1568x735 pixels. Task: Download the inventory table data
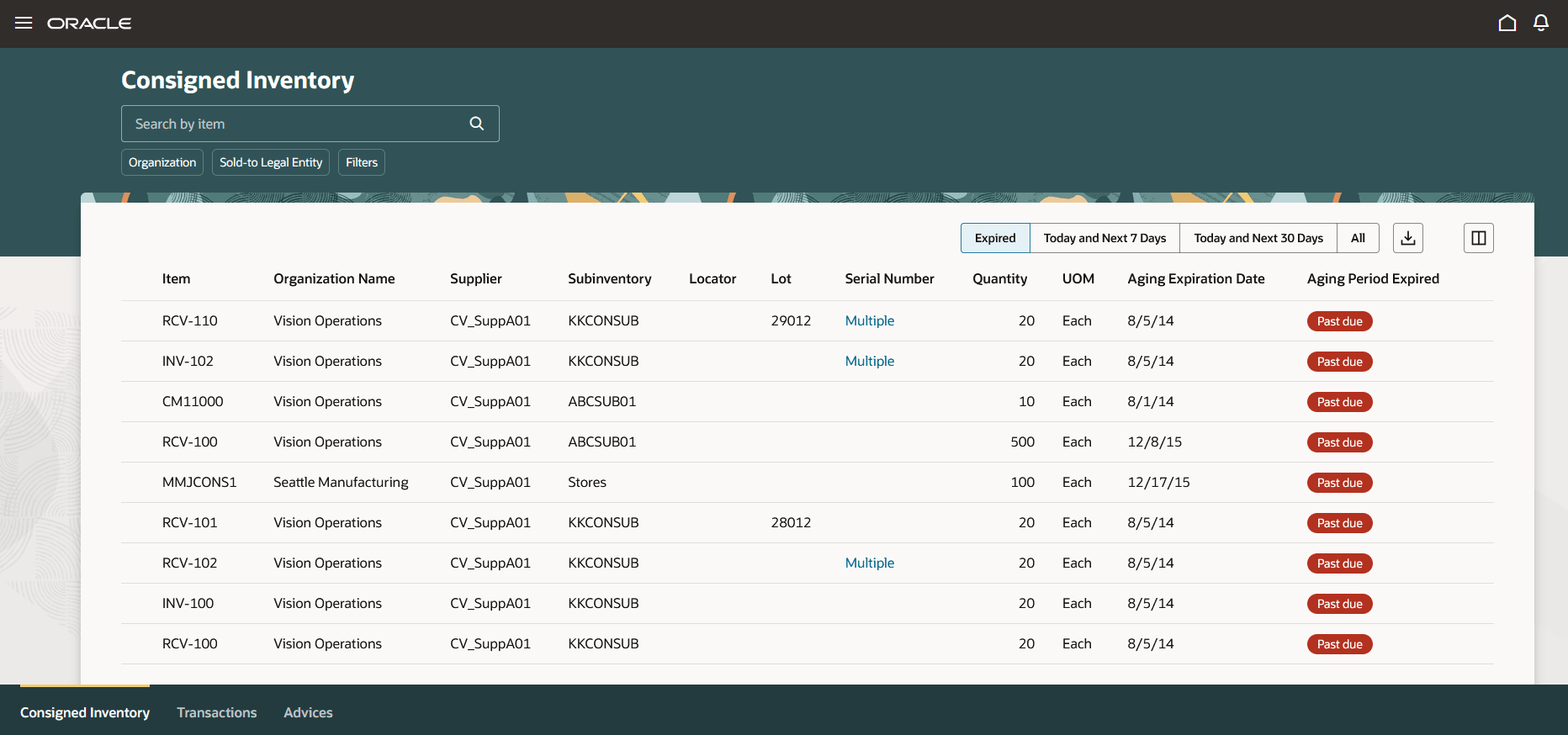[1407, 238]
